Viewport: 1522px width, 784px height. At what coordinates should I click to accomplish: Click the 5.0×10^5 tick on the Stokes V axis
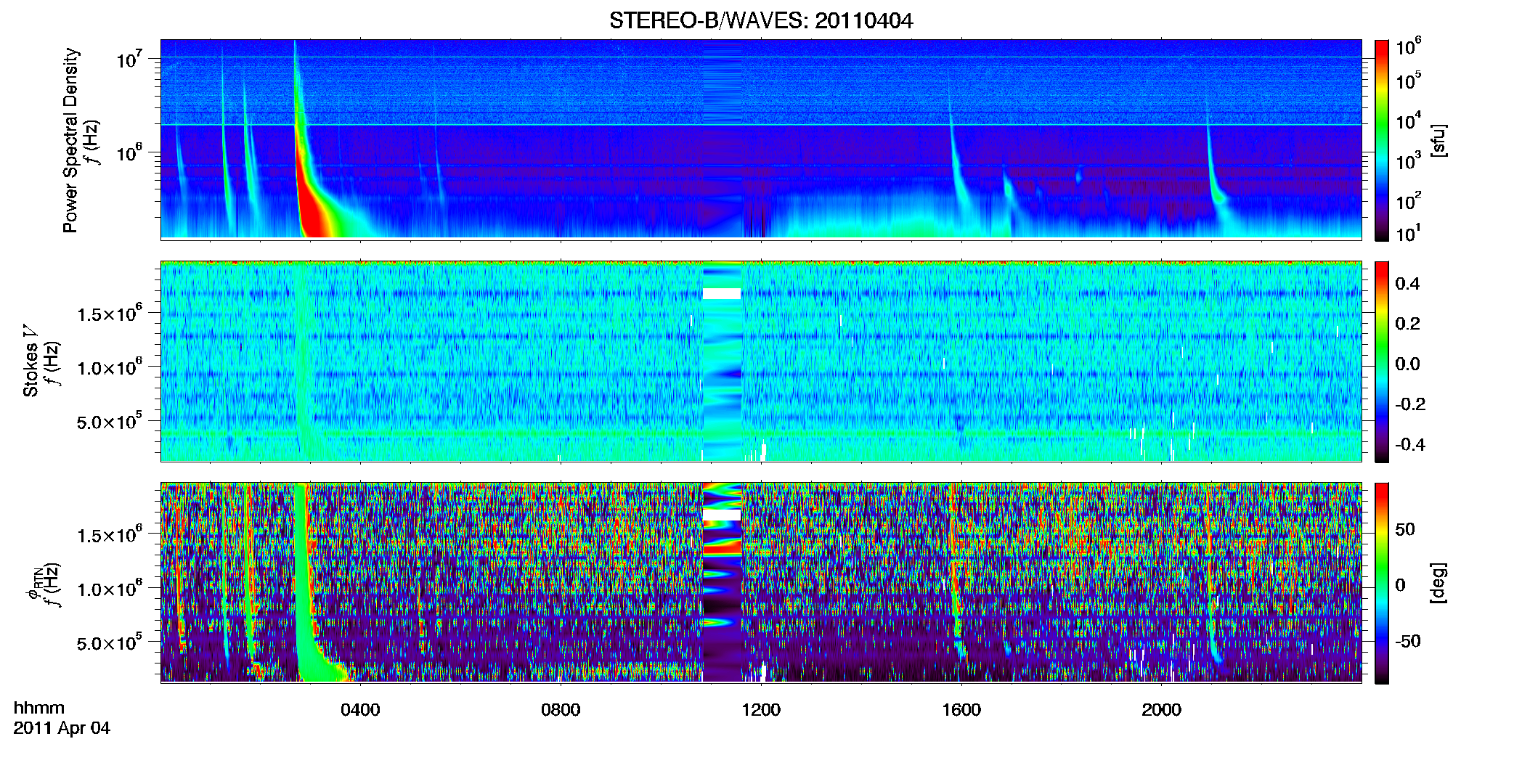click(110, 421)
